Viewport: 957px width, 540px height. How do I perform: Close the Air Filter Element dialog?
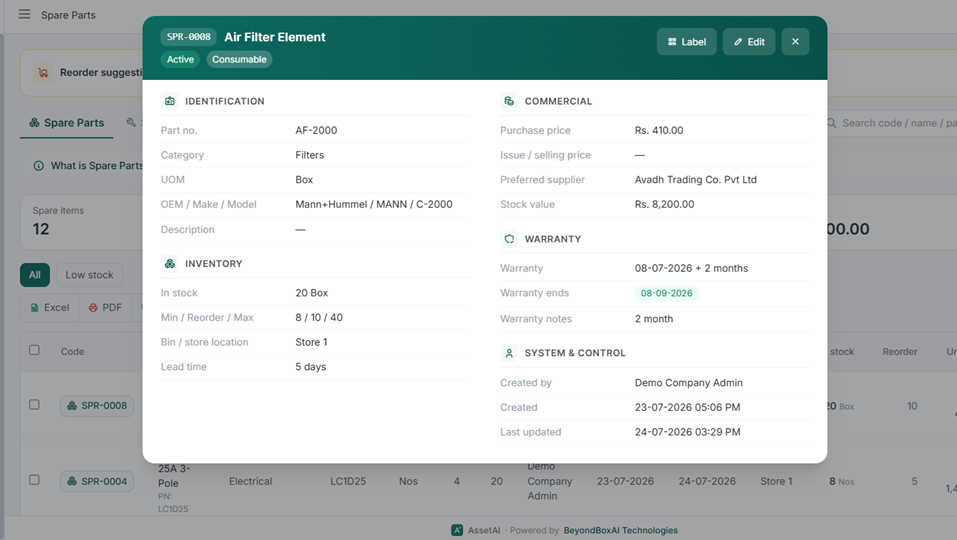[x=795, y=41]
